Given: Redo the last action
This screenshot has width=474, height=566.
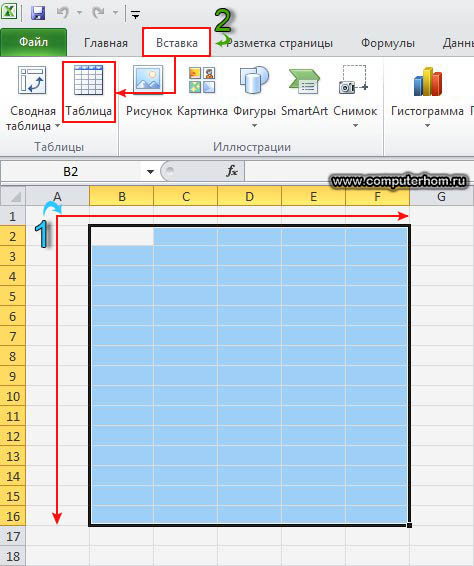Looking at the screenshot, I should pos(98,13).
